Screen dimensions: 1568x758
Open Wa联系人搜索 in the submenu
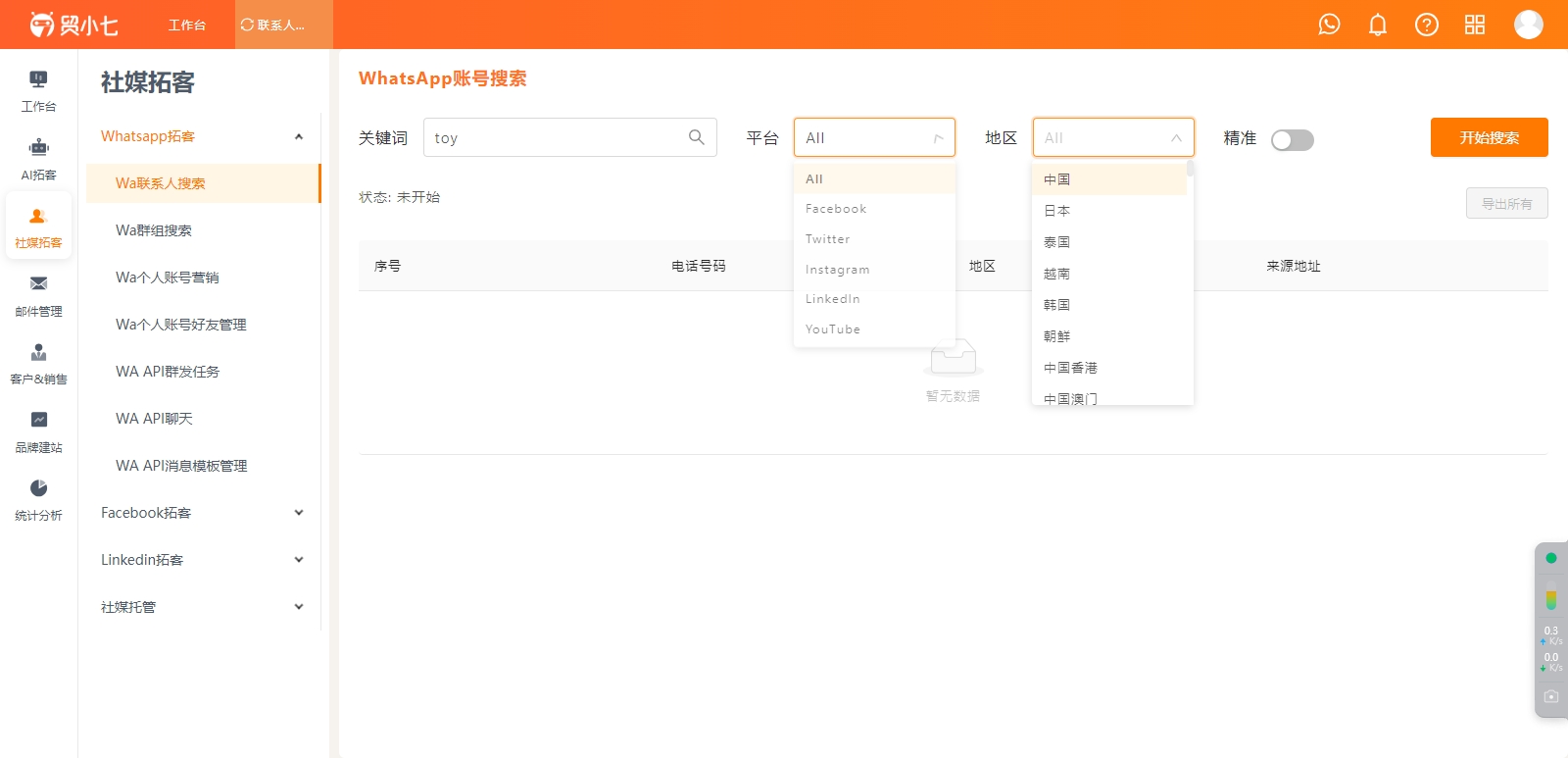click(203, 183)
